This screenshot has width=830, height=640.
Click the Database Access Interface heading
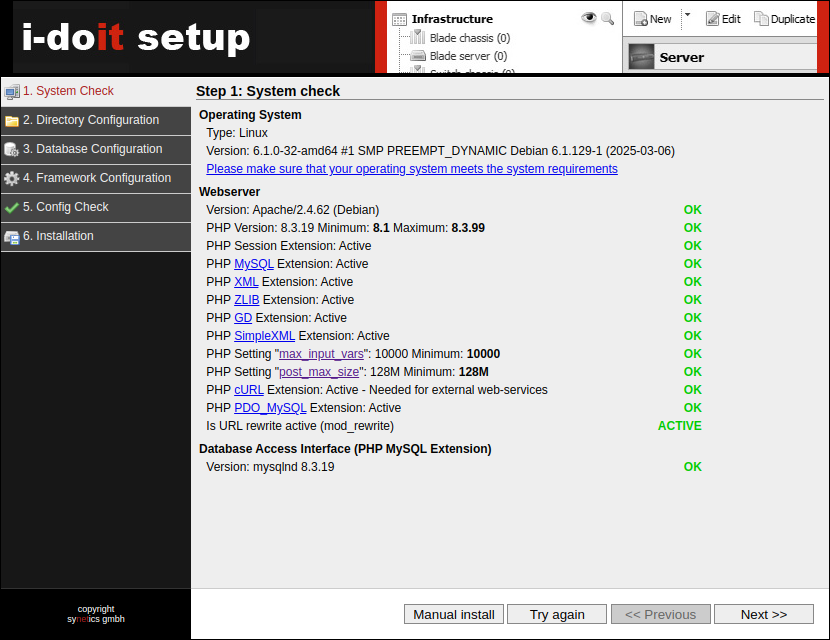click(345, 449)
